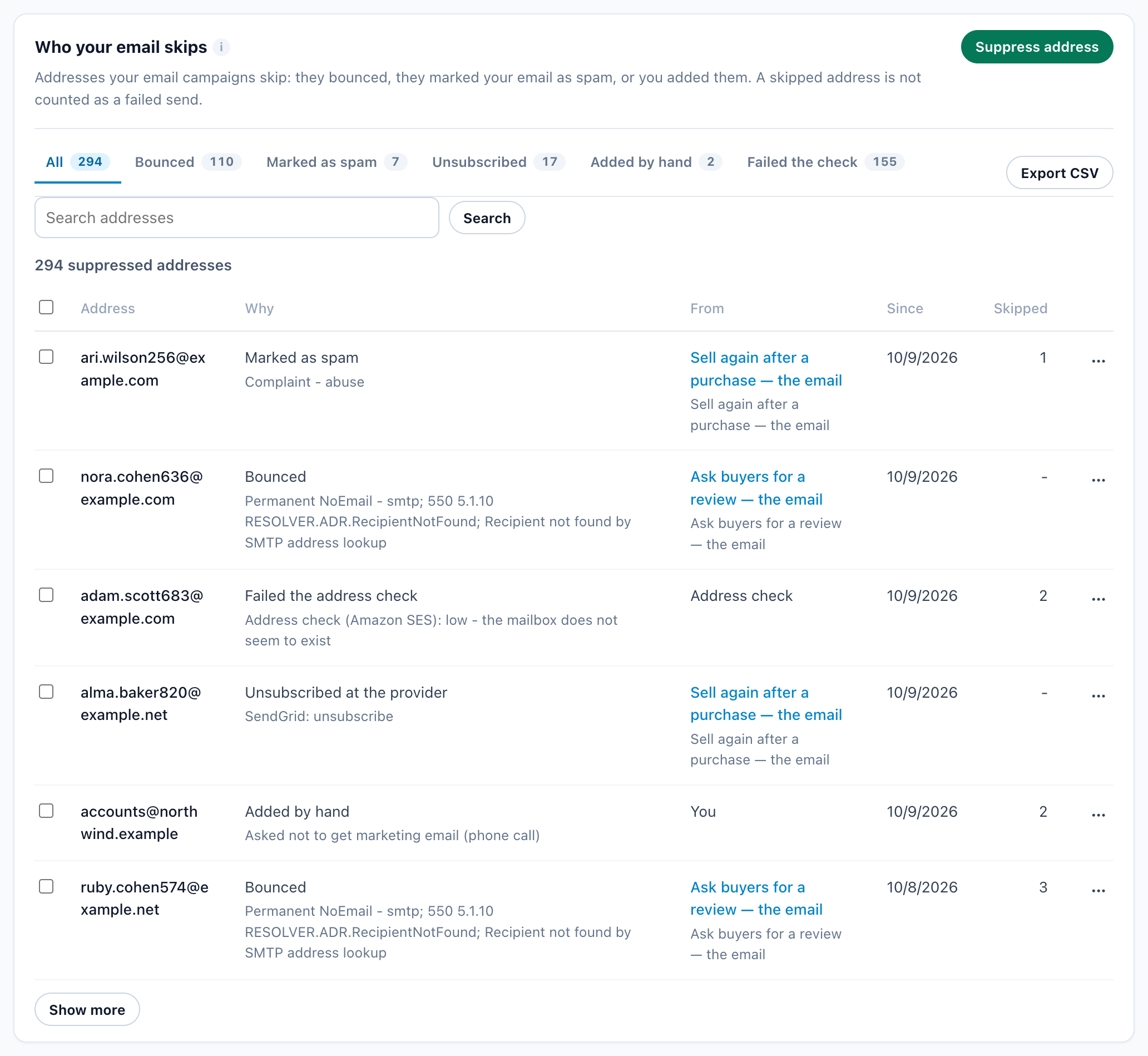The image size is (1148, 1056).
Task: Switch to the Bounced tab
Action: click(x=188, y=162)
